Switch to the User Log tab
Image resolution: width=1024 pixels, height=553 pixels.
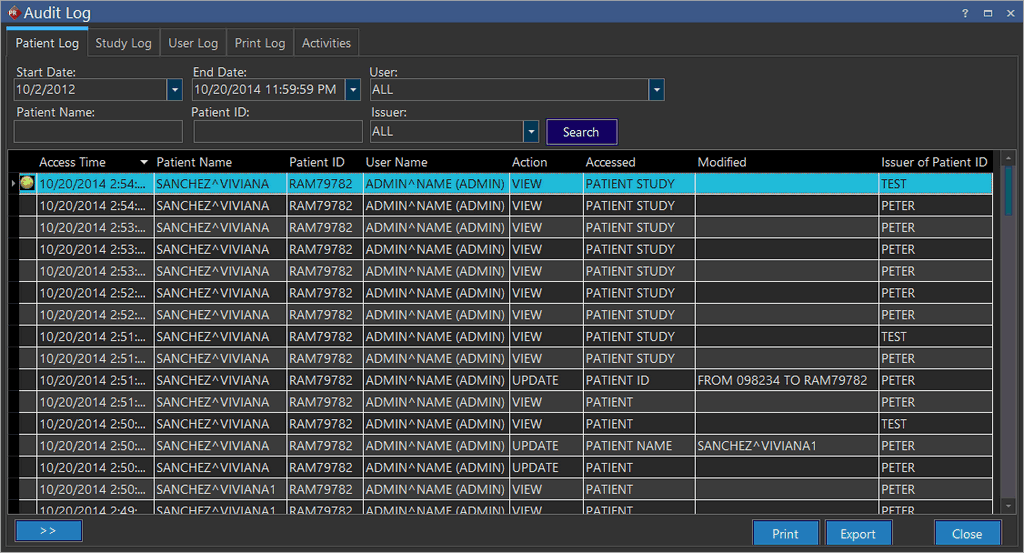pos(193,43)
